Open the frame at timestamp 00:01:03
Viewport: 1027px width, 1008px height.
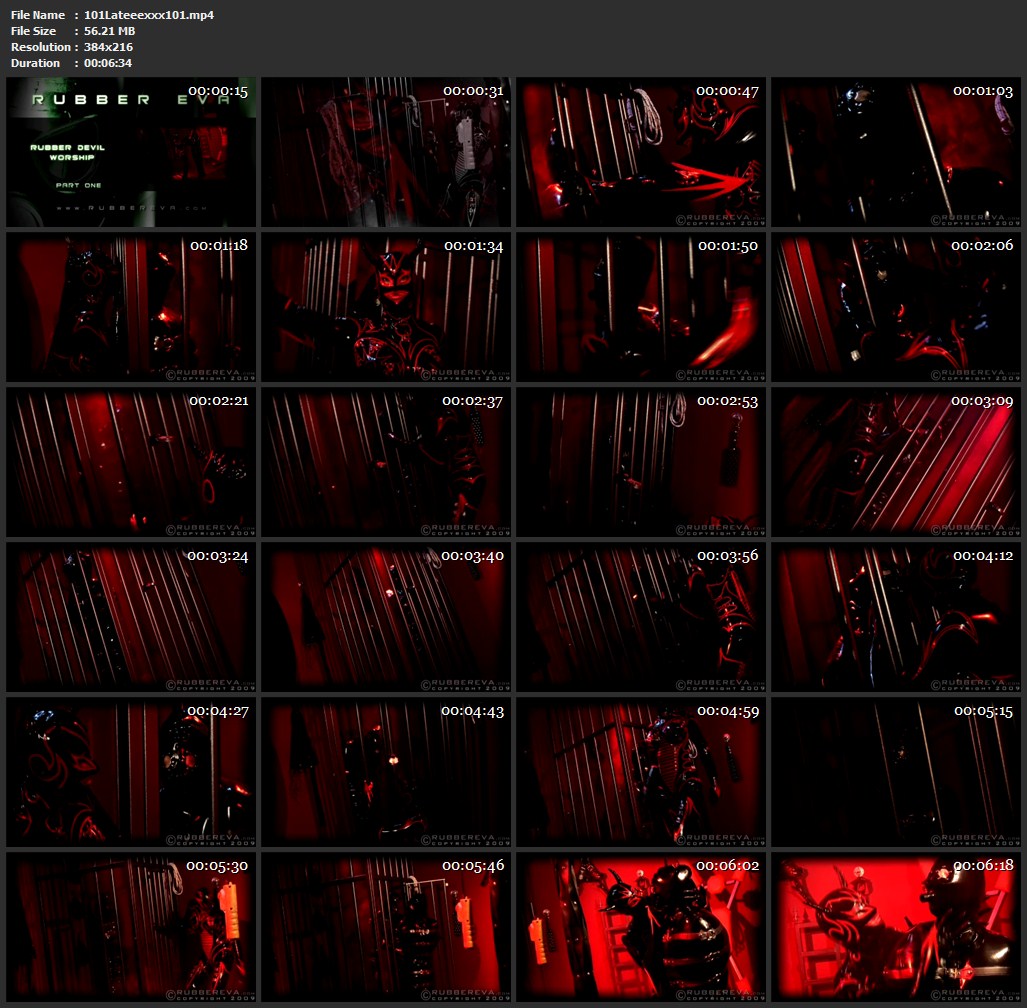[895, 152]
